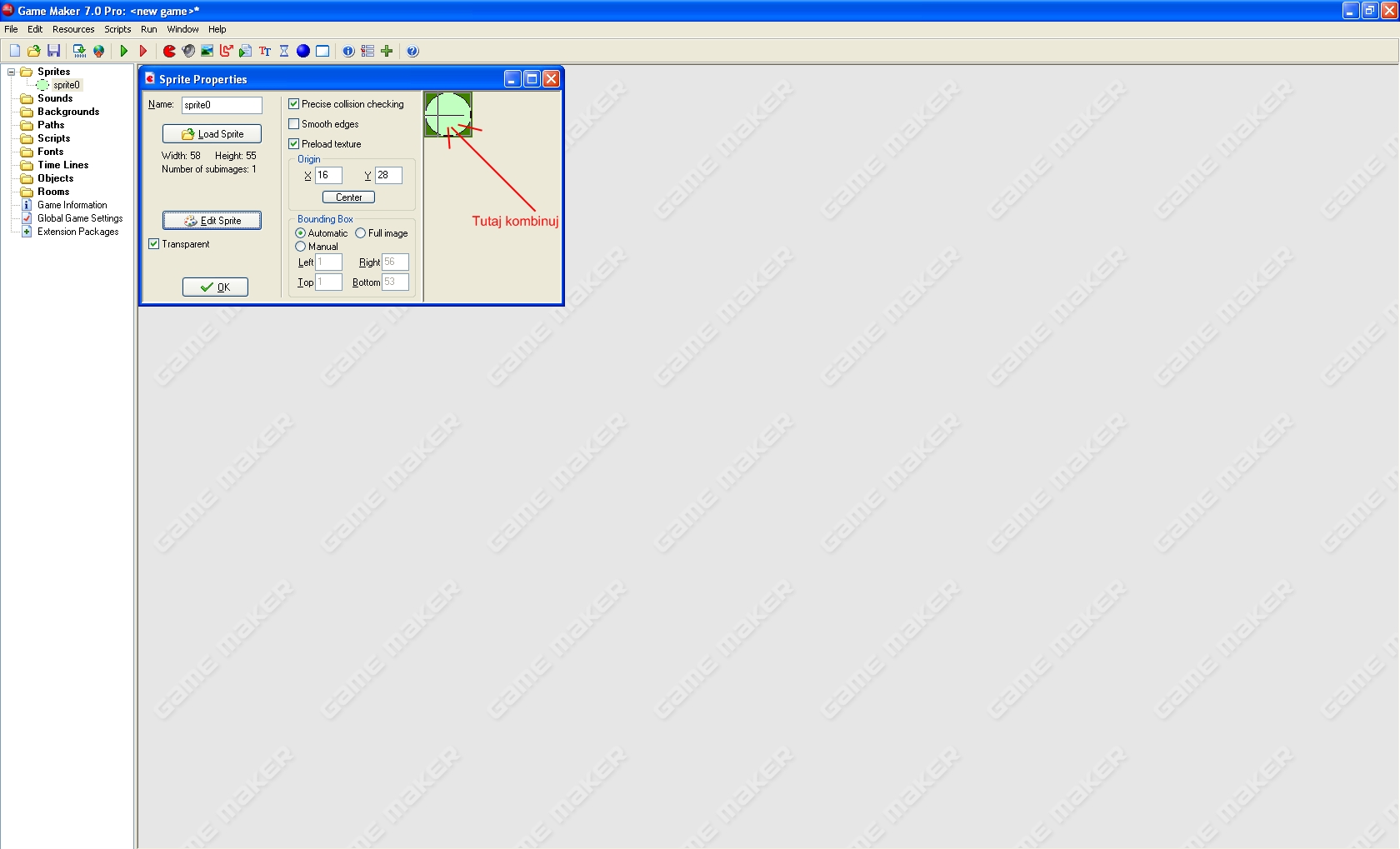
Task: Click the Create Time Line hourglass icon
Action: click(284, 51)
